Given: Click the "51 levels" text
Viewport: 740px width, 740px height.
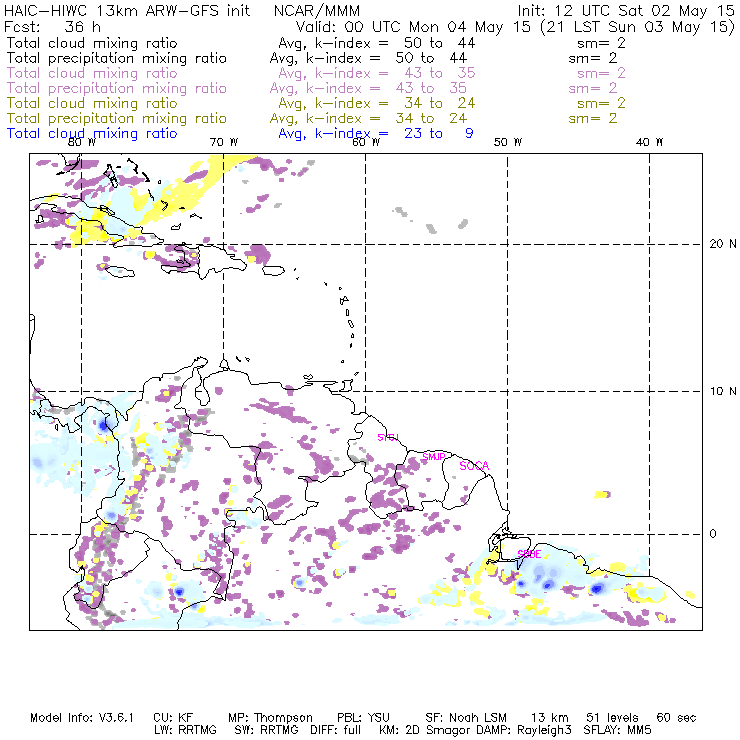Looking at the screenshot, I should tap(612, 718).
